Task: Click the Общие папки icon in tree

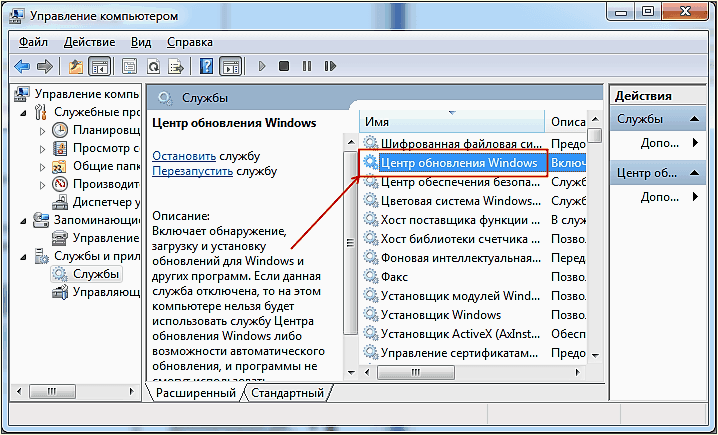Action: pyautogui.click(x=60, y=166)
